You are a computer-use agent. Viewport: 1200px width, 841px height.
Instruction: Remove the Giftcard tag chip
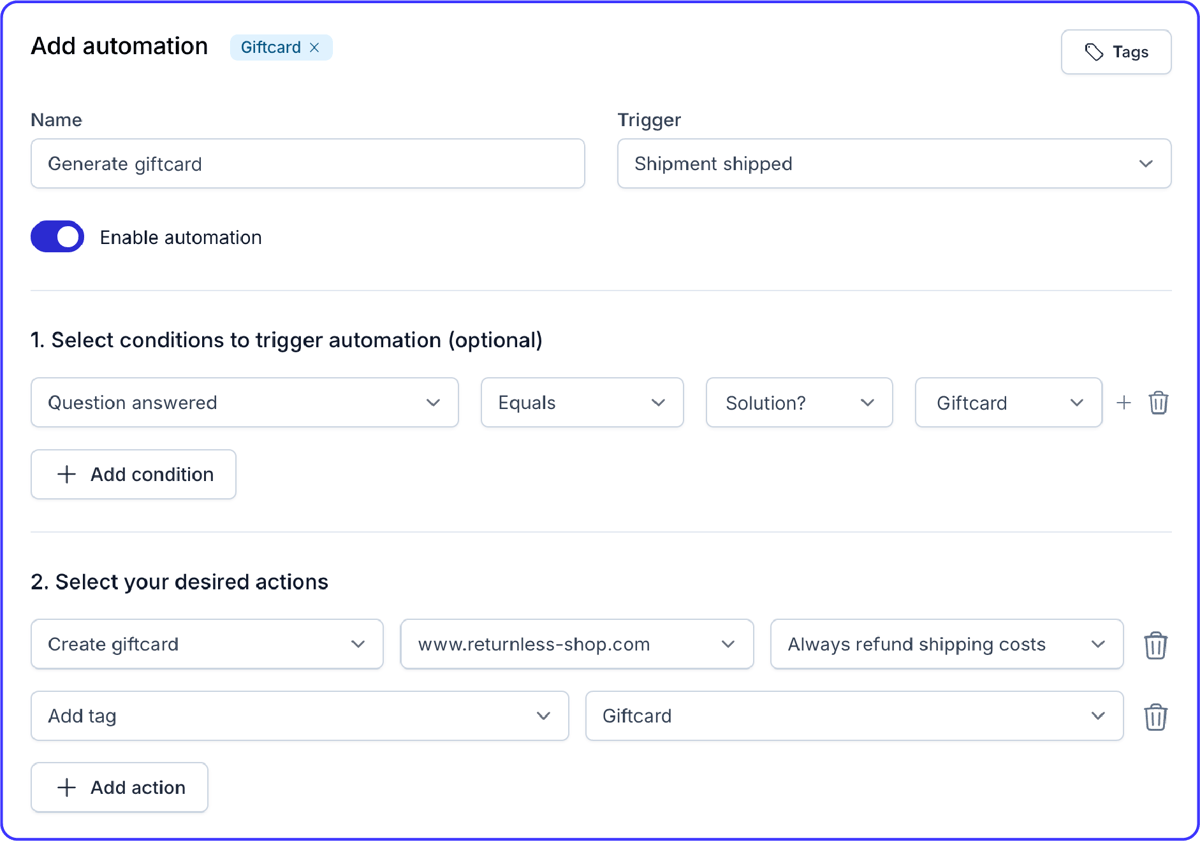point(316,46)
